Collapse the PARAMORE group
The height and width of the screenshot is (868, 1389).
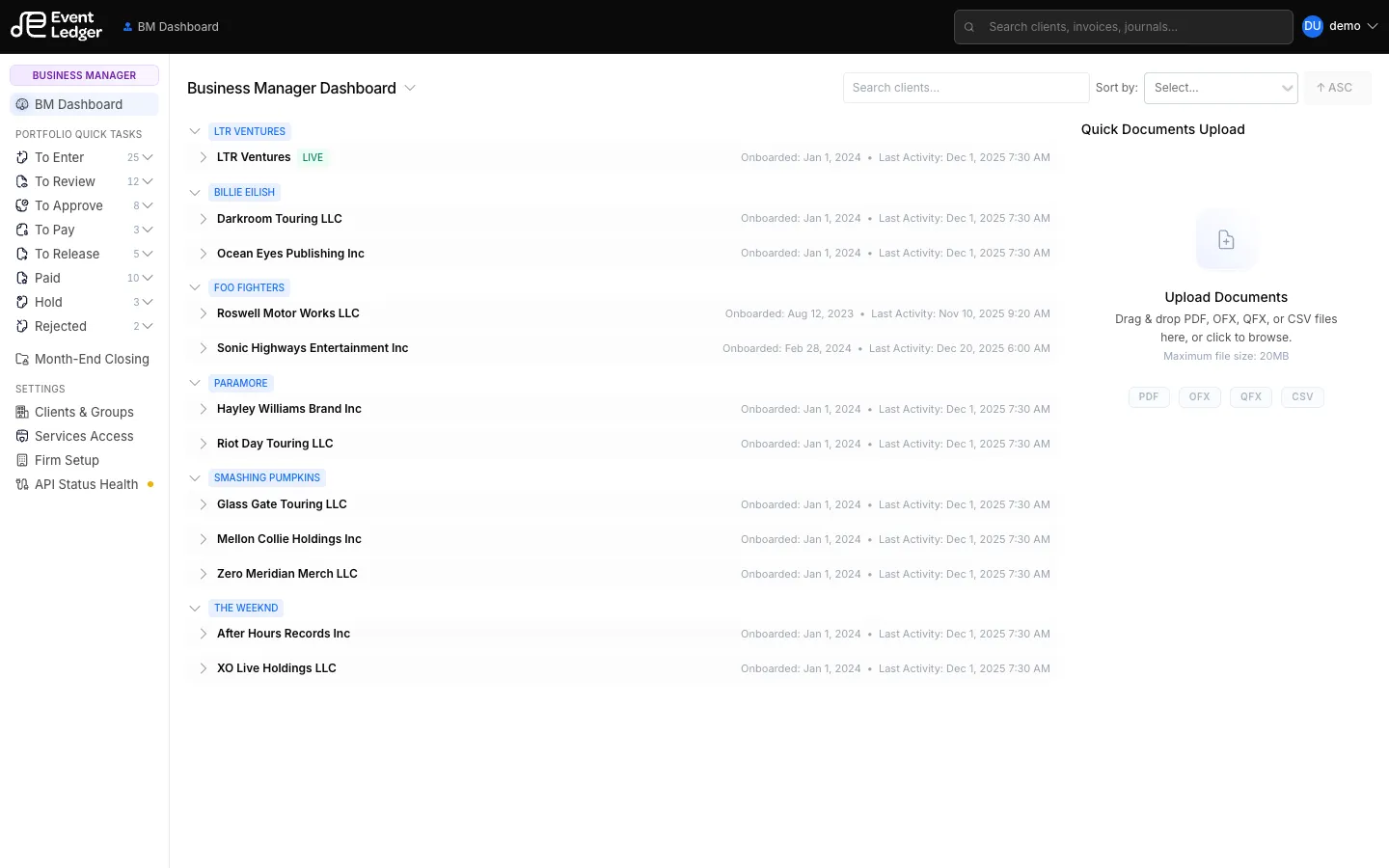pos(195,383)
